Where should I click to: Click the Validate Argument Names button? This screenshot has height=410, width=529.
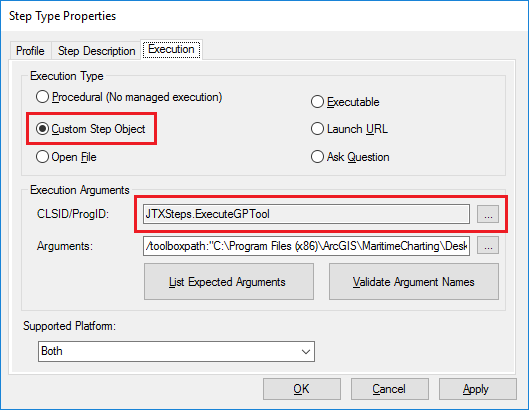[x=414, y=281]
